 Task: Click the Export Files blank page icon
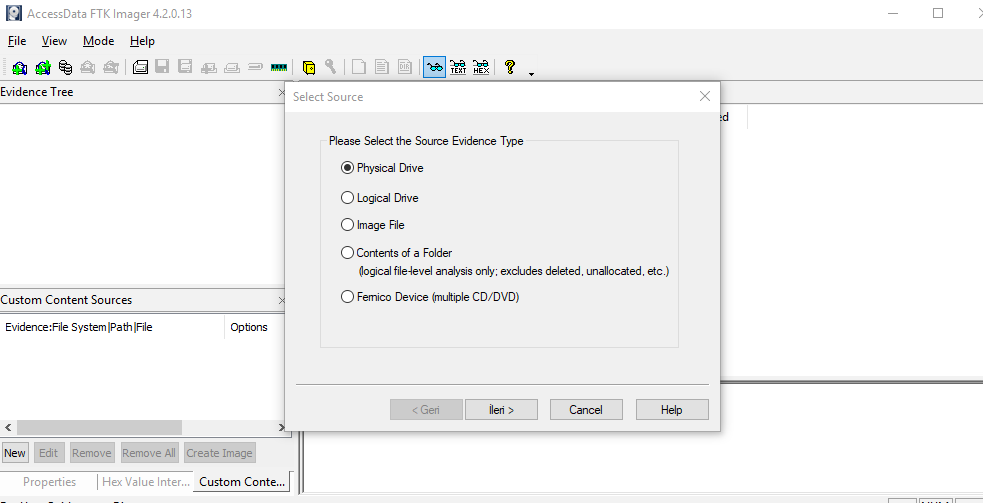[x=359, y=67]
